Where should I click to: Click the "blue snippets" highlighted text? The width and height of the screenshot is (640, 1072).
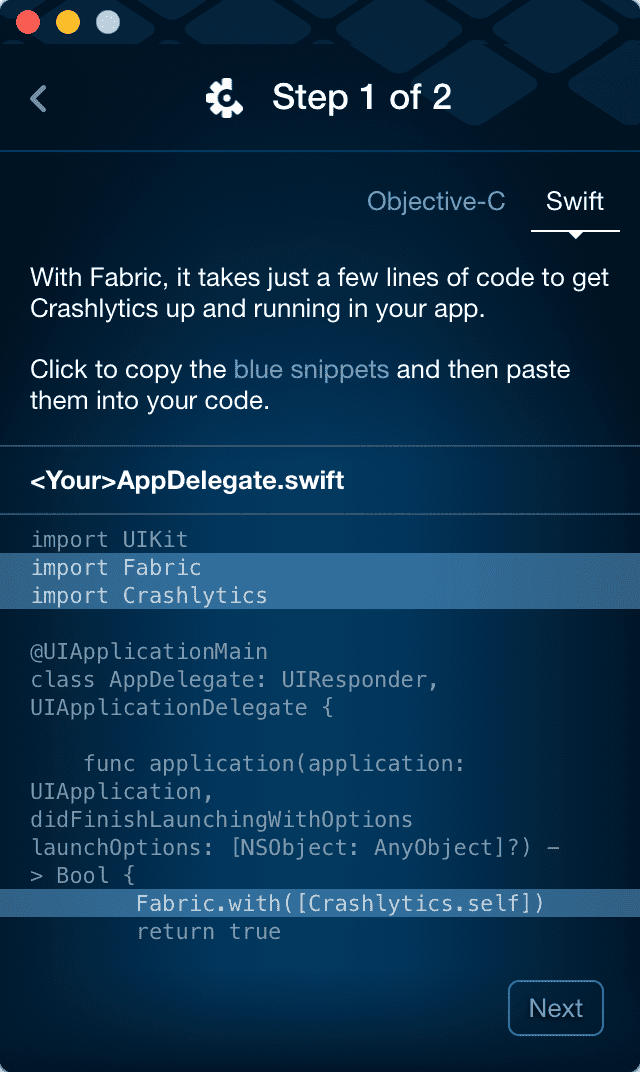[x=311, y=369]
